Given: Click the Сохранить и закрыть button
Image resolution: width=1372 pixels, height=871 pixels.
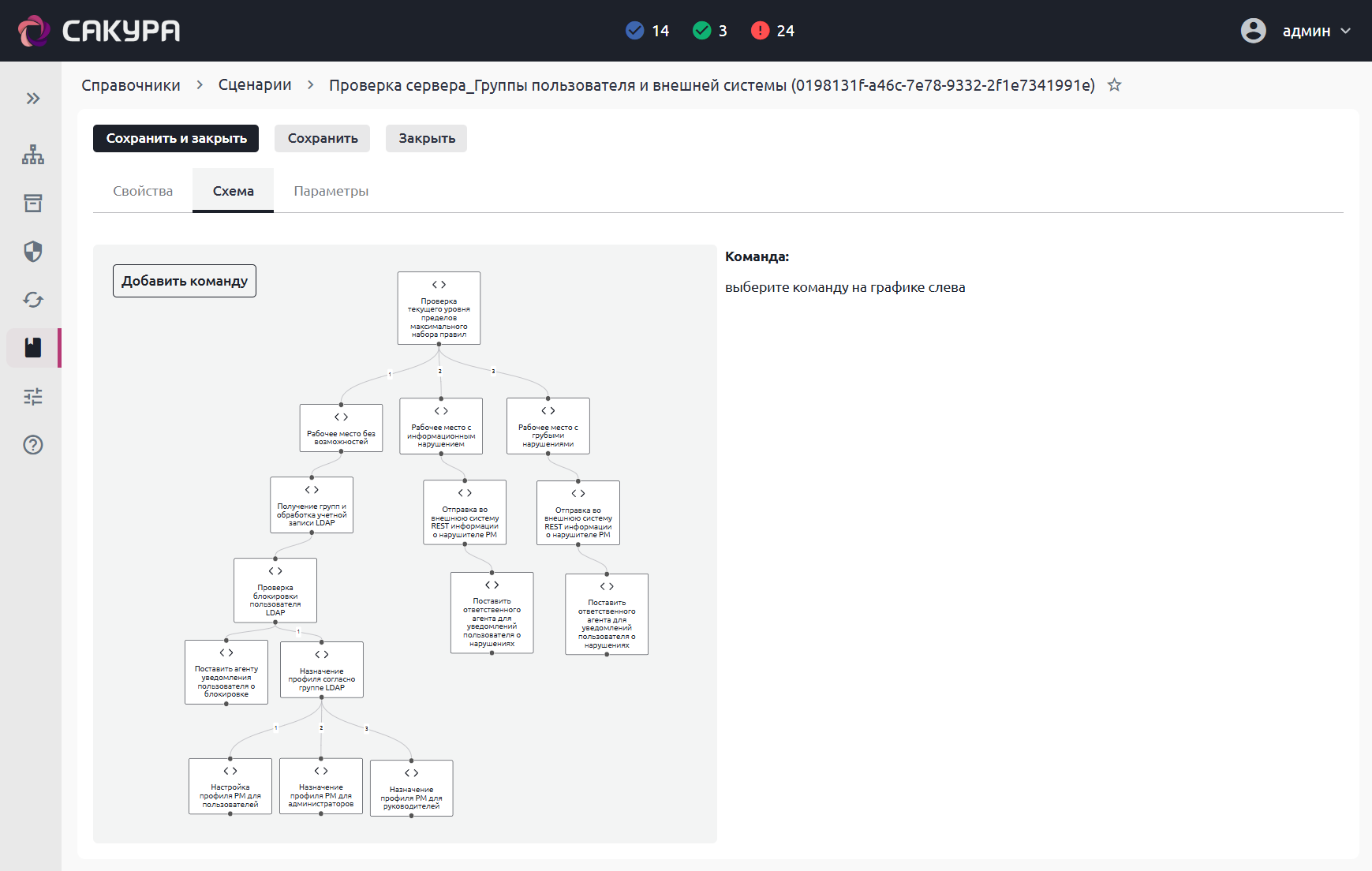Looking at the screenshot, I should coord(176,138).
